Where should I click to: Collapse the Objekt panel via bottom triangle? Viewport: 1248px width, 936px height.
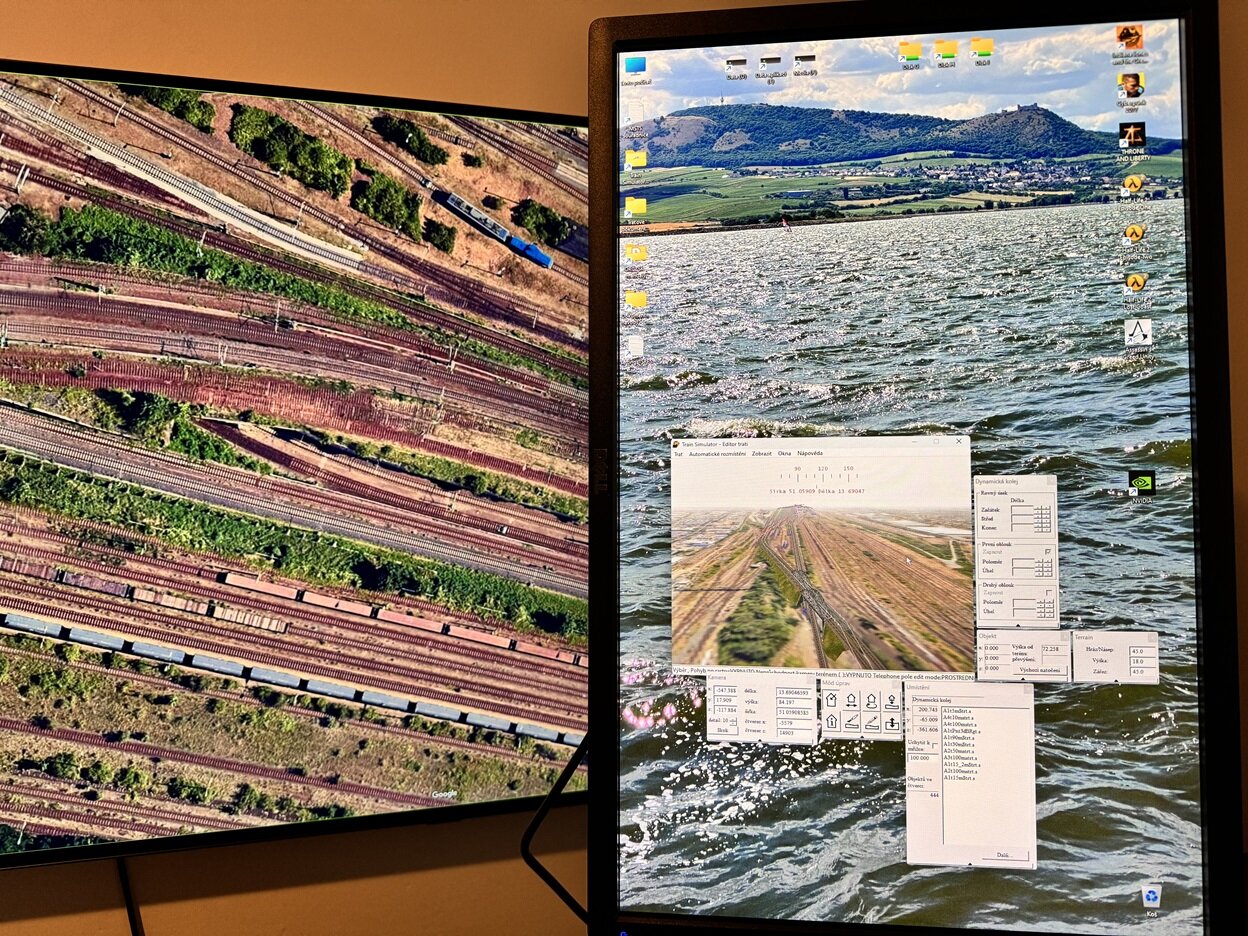coord(1023,679)
